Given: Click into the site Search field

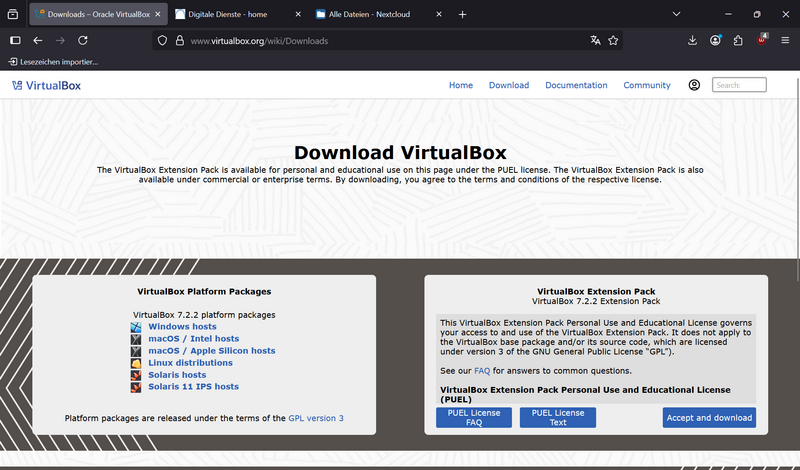Looking at the screenshot, I should click(739, 85).
